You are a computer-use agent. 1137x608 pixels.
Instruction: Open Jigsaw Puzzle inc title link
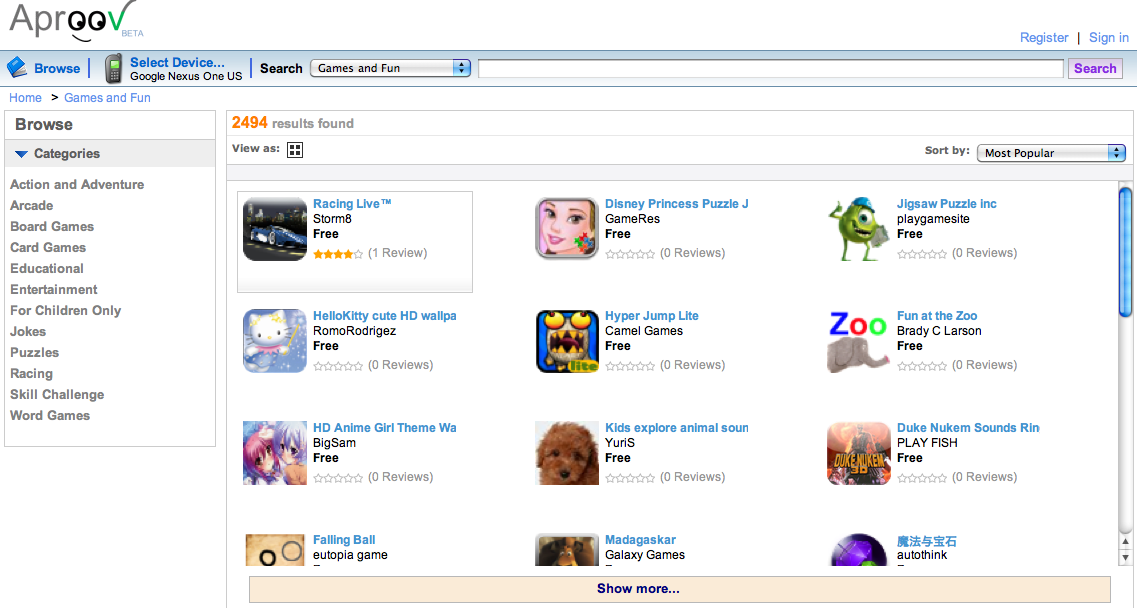(x=946, y=204)
